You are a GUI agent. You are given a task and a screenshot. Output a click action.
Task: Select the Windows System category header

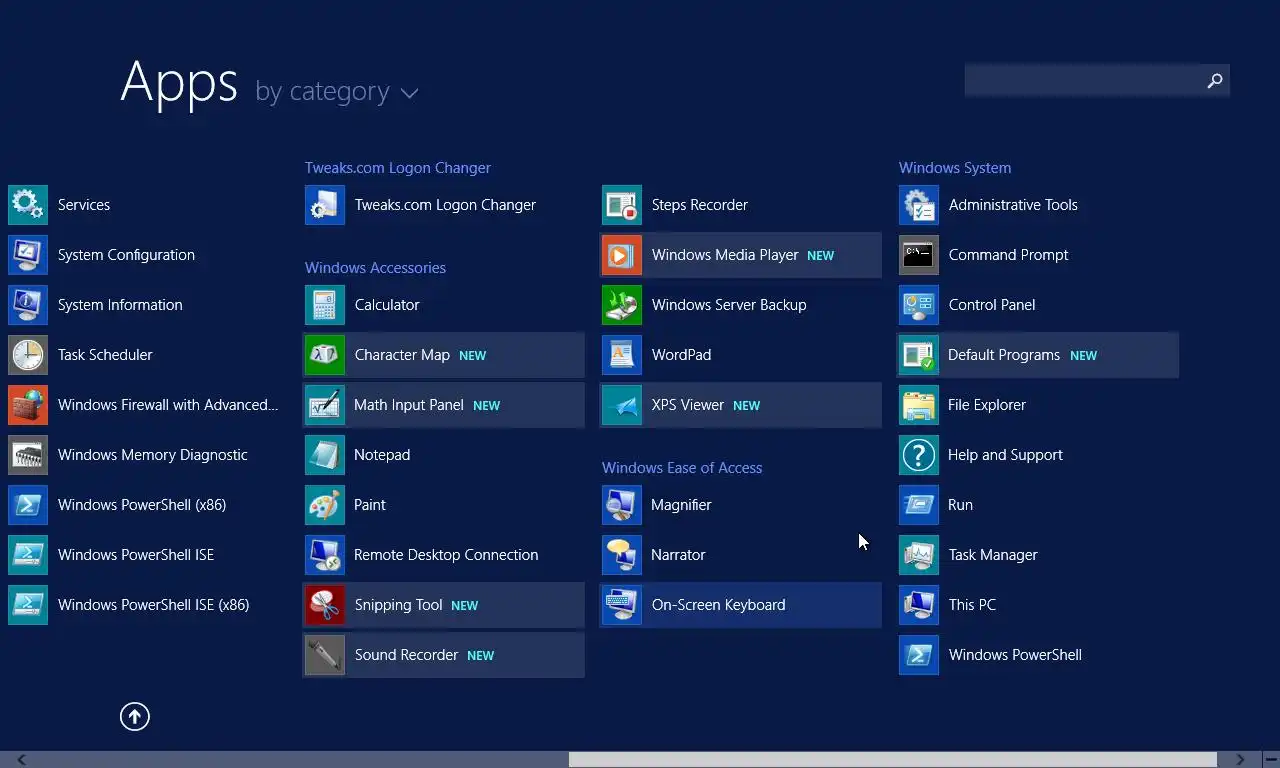955,168
